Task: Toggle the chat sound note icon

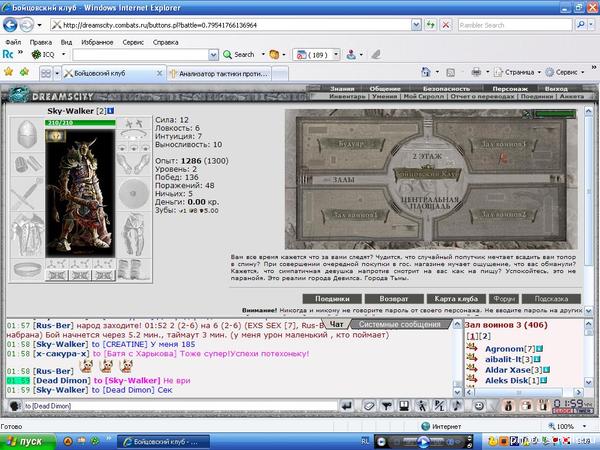Action: [x=457, y=406]
